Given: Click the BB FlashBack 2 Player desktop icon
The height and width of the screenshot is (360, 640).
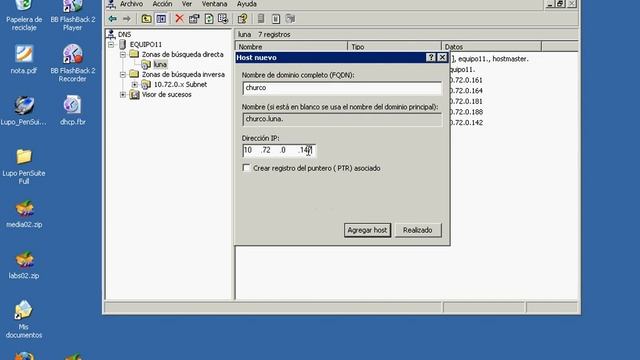Looking at the screenshot, I should [72, 6].
